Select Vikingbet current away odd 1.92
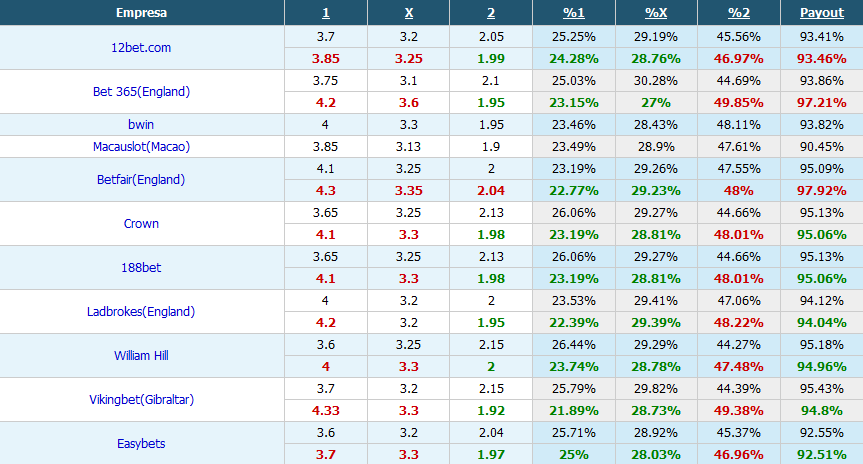863x464 pixels. tap(491, 411)
